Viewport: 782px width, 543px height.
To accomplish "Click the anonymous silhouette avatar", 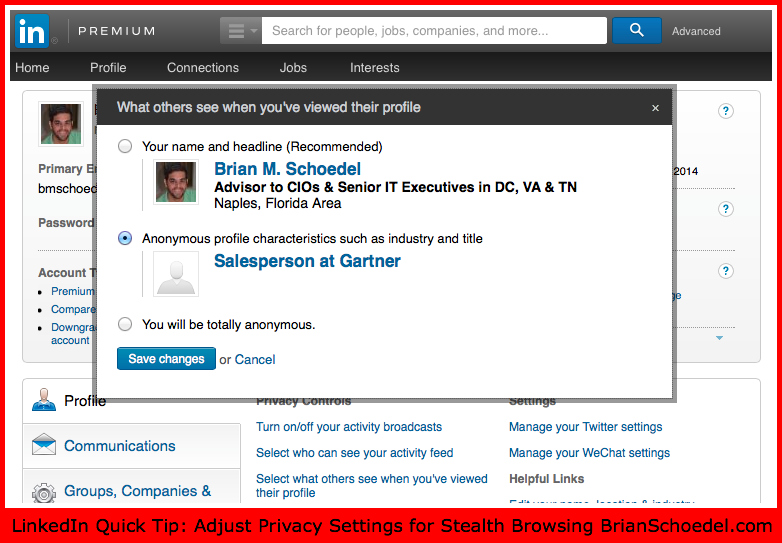I will coord(176,274).
